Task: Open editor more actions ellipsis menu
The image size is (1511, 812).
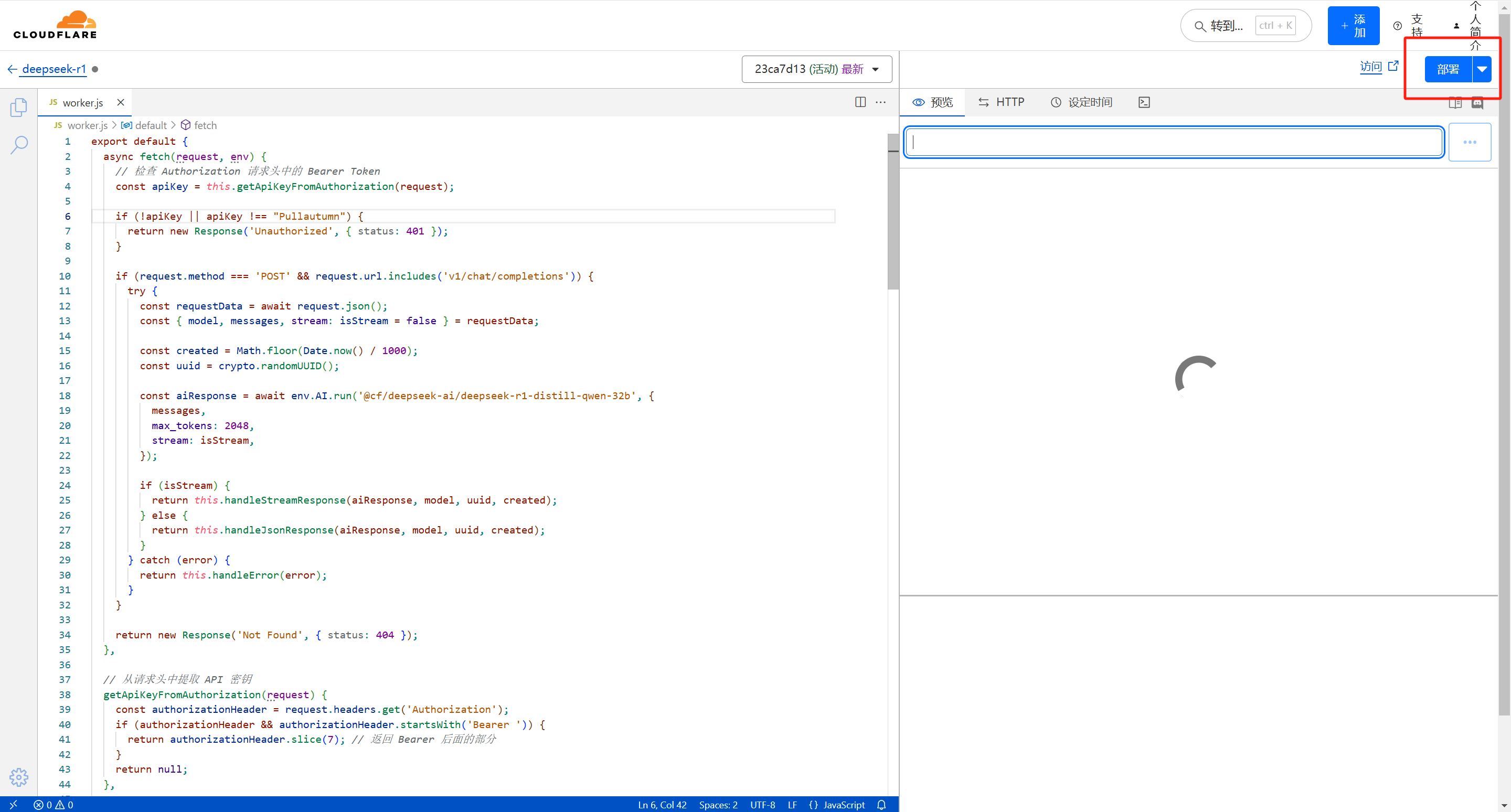Action: point(880,102)
